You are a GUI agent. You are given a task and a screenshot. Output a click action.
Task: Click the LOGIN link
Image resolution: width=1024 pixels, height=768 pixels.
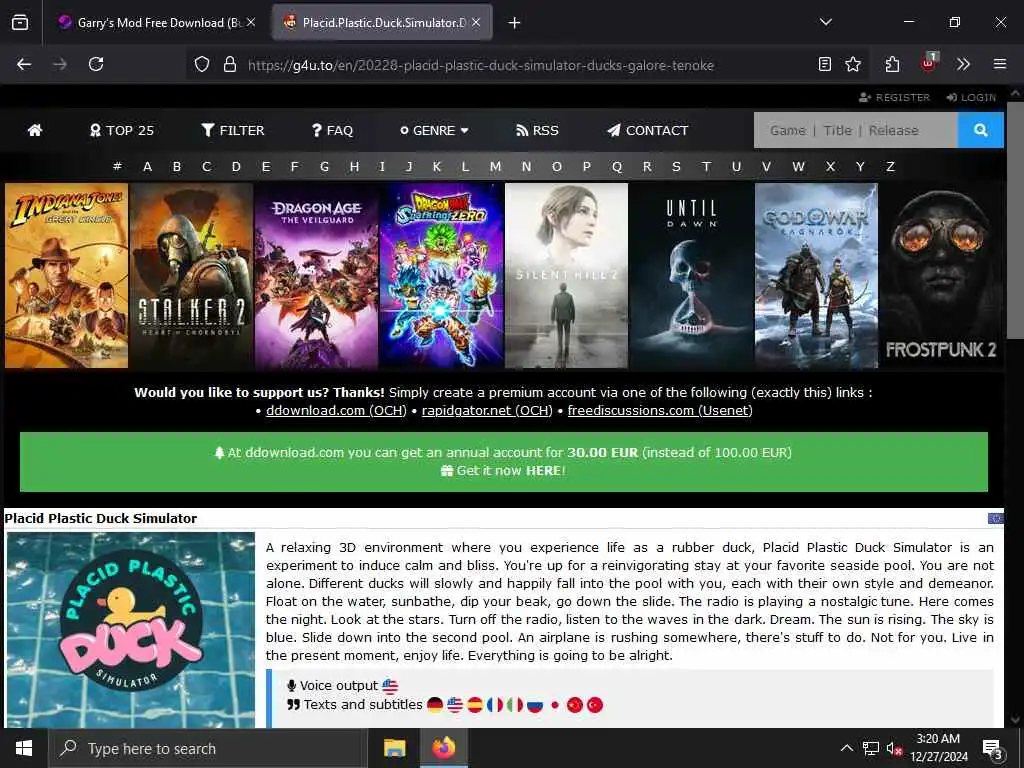(971, 97)
